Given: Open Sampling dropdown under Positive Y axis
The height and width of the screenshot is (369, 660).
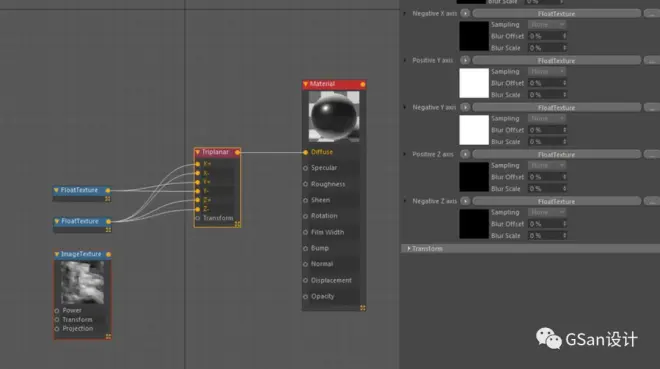Looking at the screenshot, I should (547, 72).
